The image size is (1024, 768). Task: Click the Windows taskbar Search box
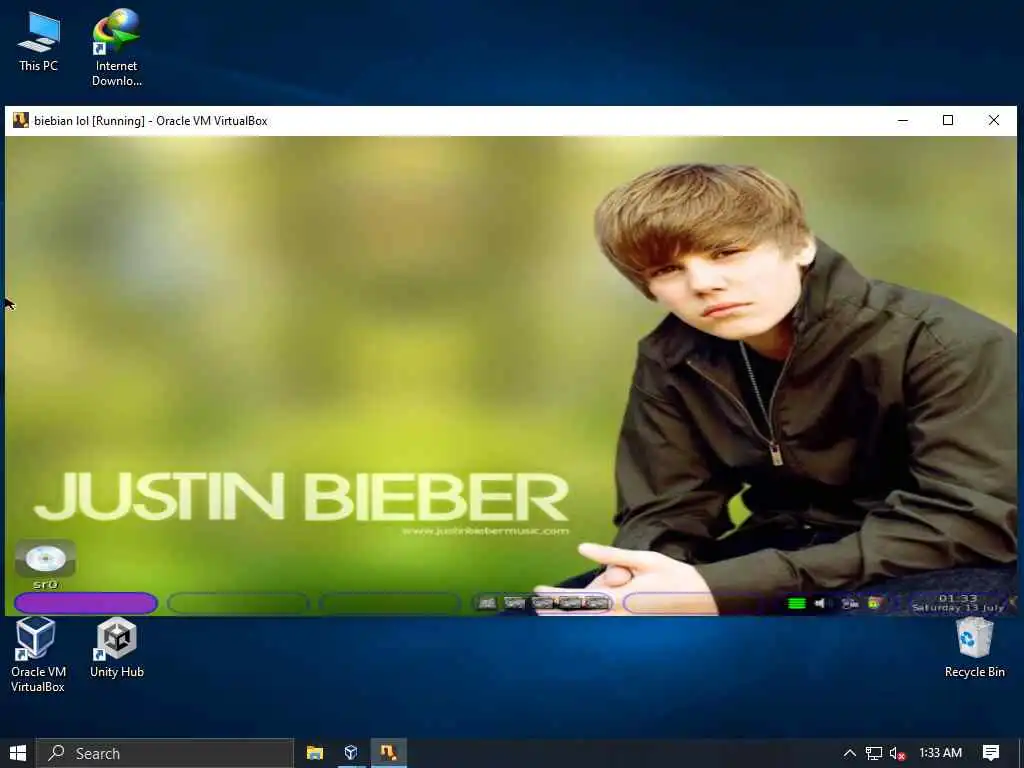click(165, 753)
